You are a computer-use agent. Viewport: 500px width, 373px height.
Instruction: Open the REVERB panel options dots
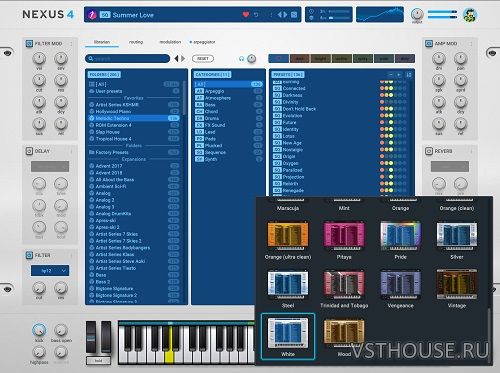click(x=471, y=151)
